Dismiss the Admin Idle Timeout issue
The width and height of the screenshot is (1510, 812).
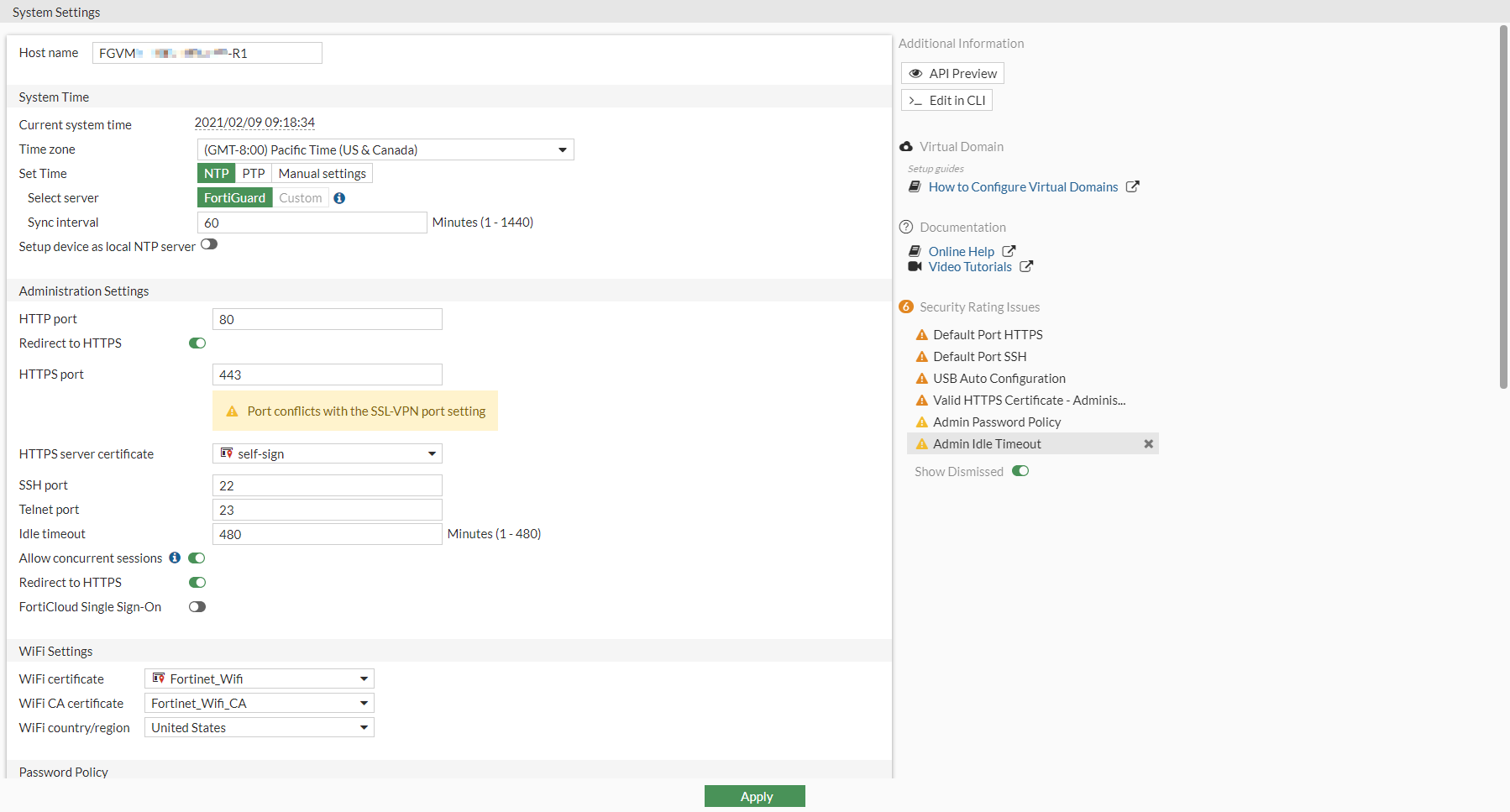(1148, 444)
